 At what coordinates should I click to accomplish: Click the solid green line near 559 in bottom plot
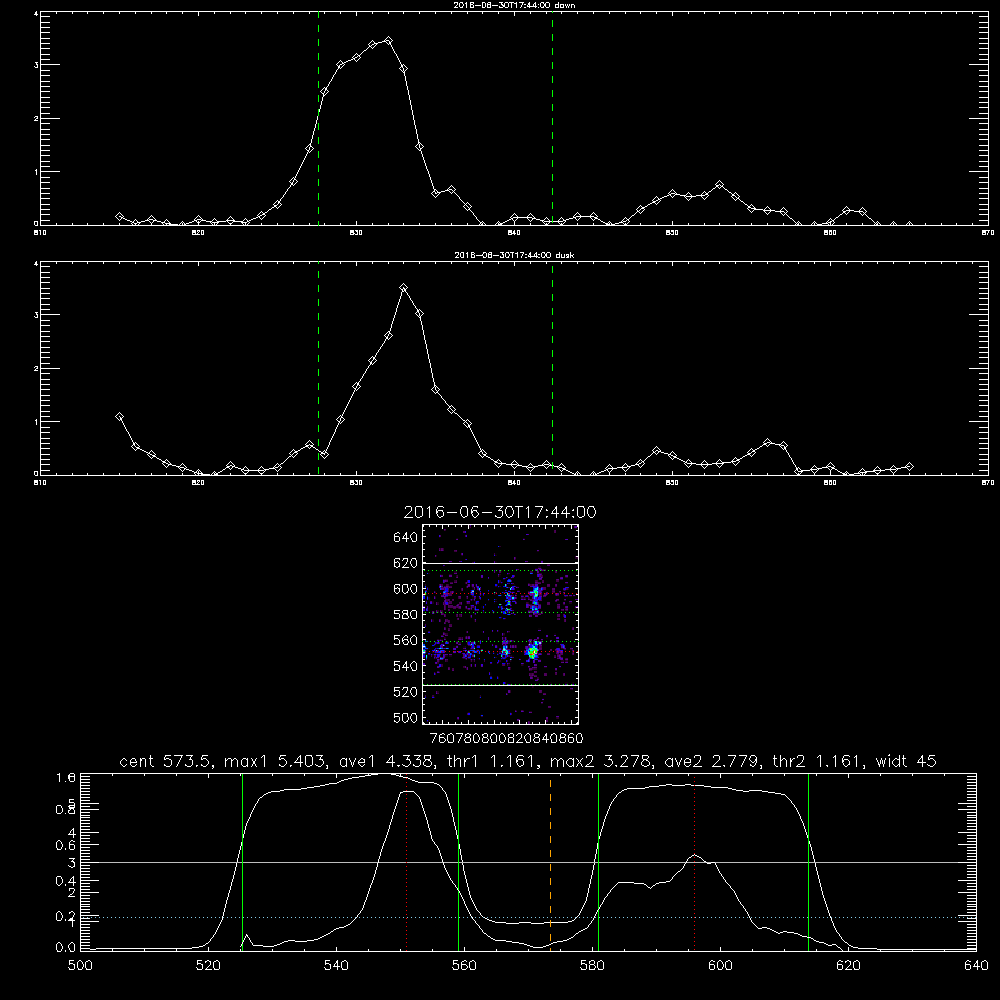pyautogui.click(x=459, y=862)
